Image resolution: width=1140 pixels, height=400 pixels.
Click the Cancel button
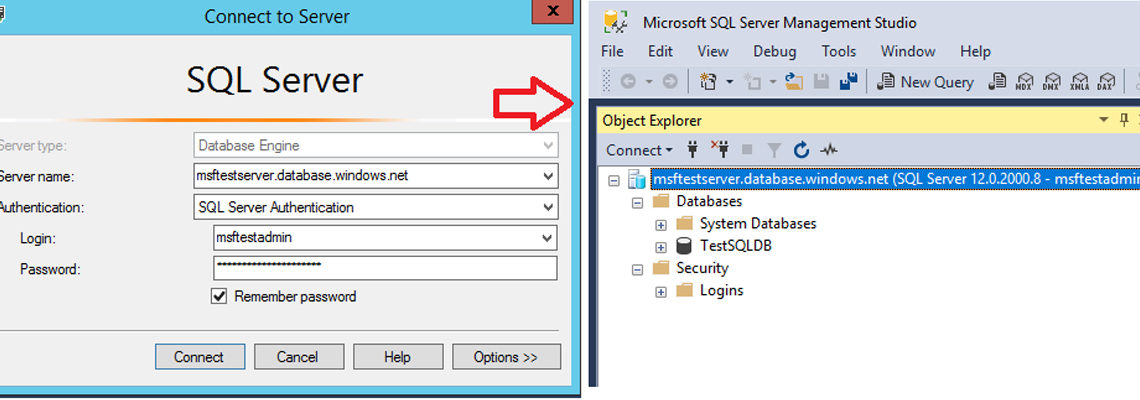coord(297,357)
